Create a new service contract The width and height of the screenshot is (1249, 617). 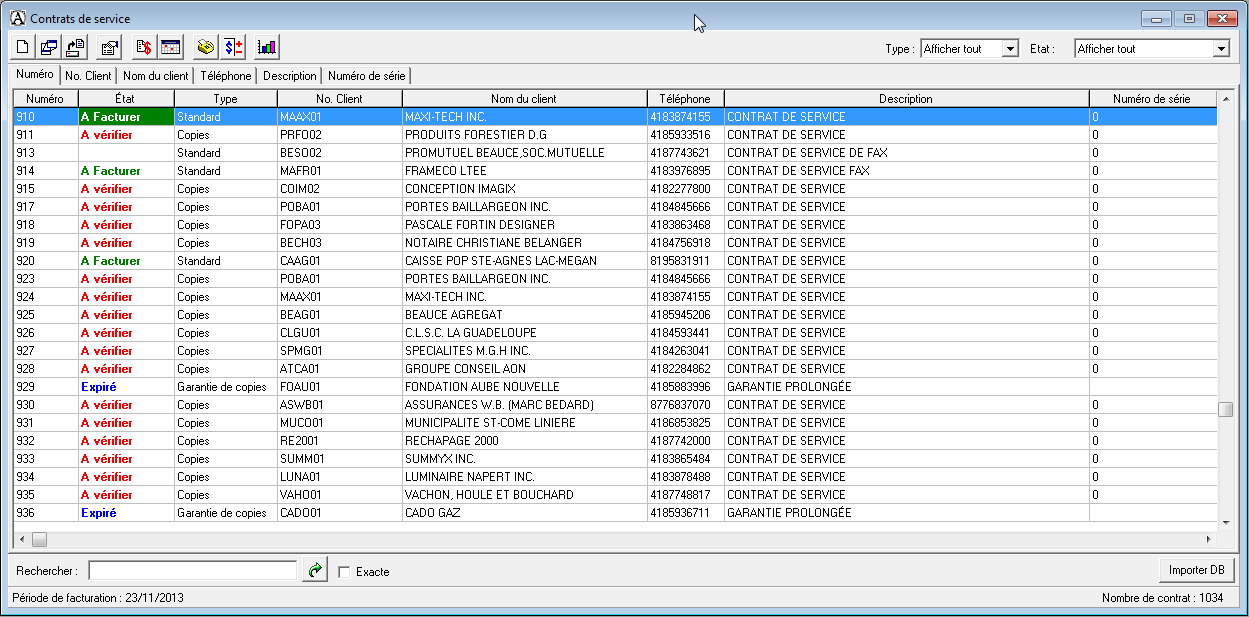pos(22,47)
